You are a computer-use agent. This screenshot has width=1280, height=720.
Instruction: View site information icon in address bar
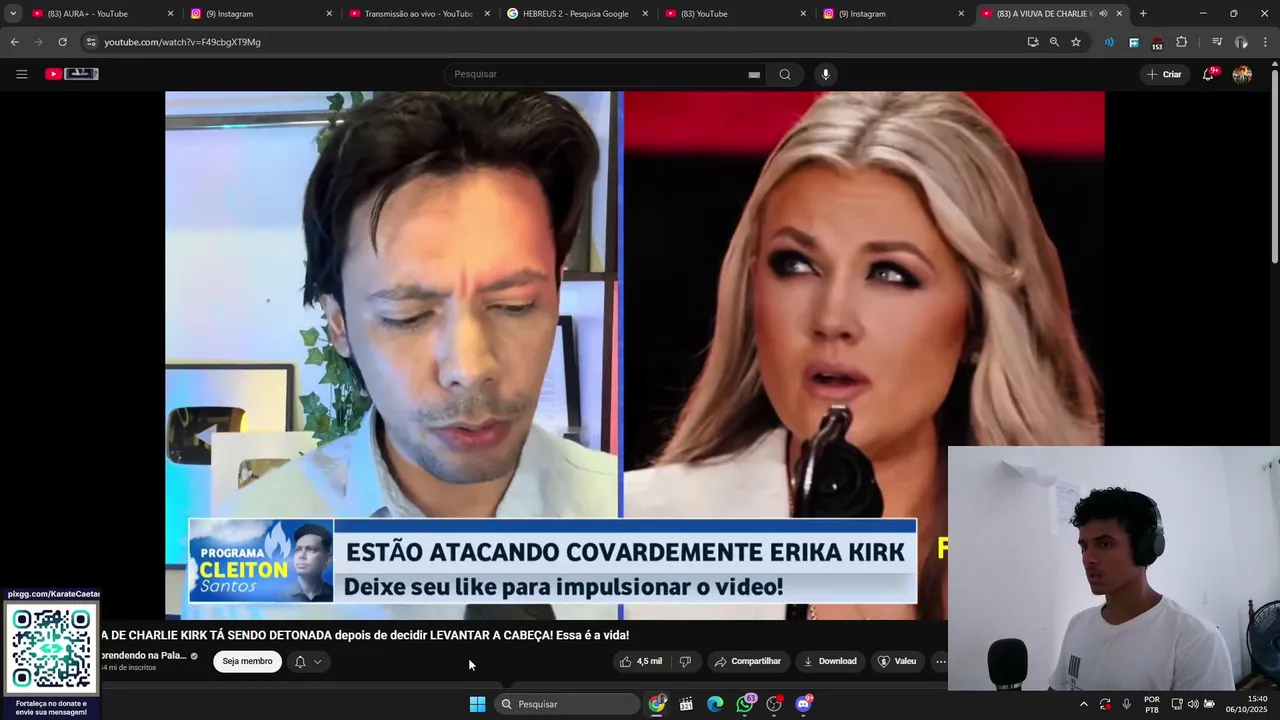(91, 42)
